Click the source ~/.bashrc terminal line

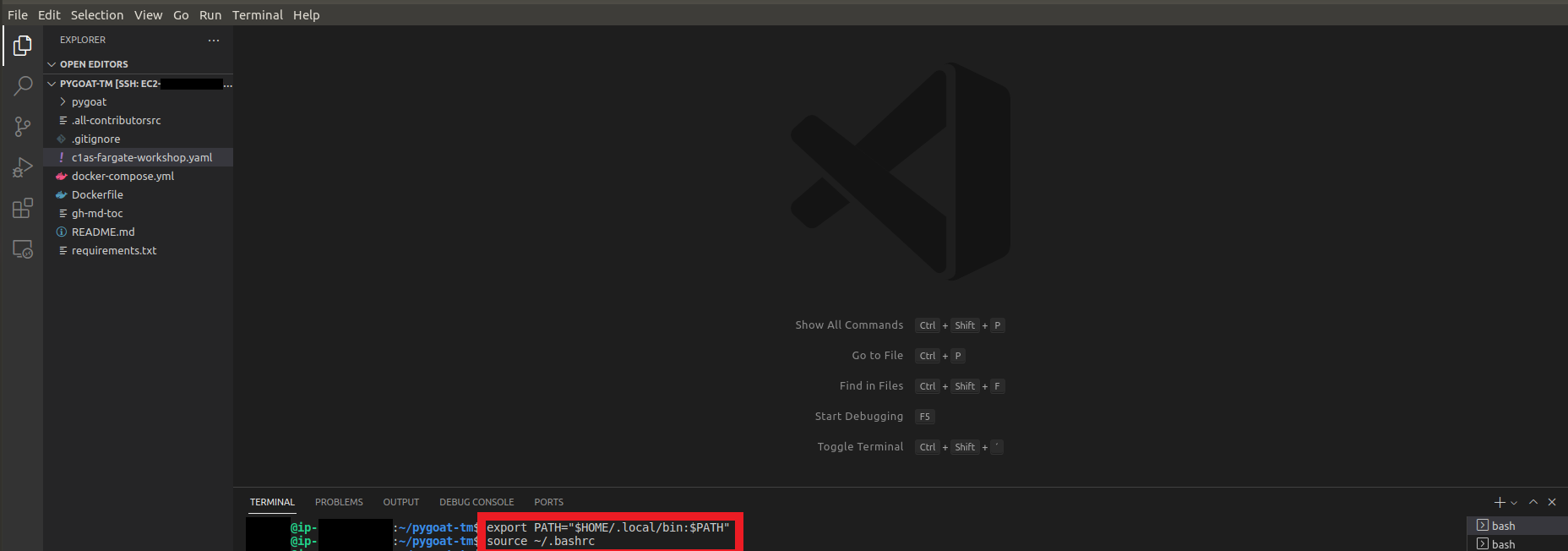click(x=541, y=541)
